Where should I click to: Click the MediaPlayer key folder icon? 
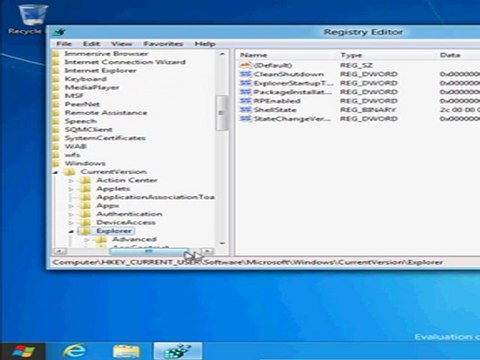click(x=56, y=87)
